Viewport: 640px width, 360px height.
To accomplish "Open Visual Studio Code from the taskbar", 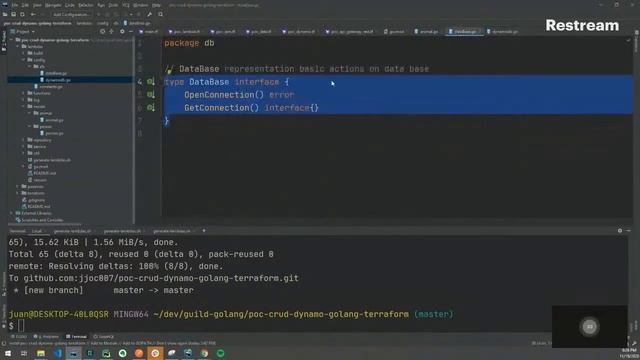I will coord(57,353).
